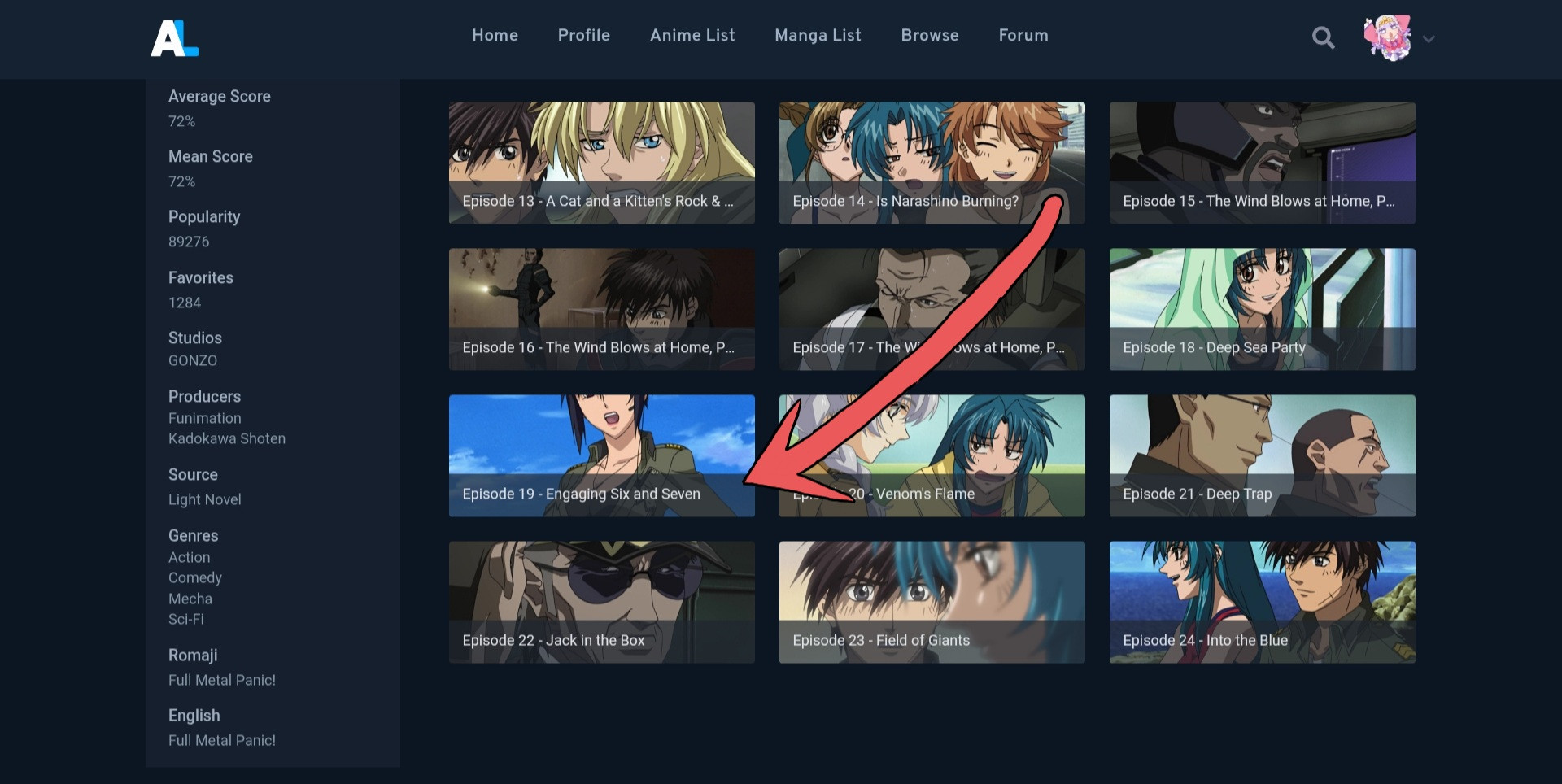This screenshot has height=784, width=1562.
Task: Open Episode 22 Jack in the Box
Action: [602, 602]
